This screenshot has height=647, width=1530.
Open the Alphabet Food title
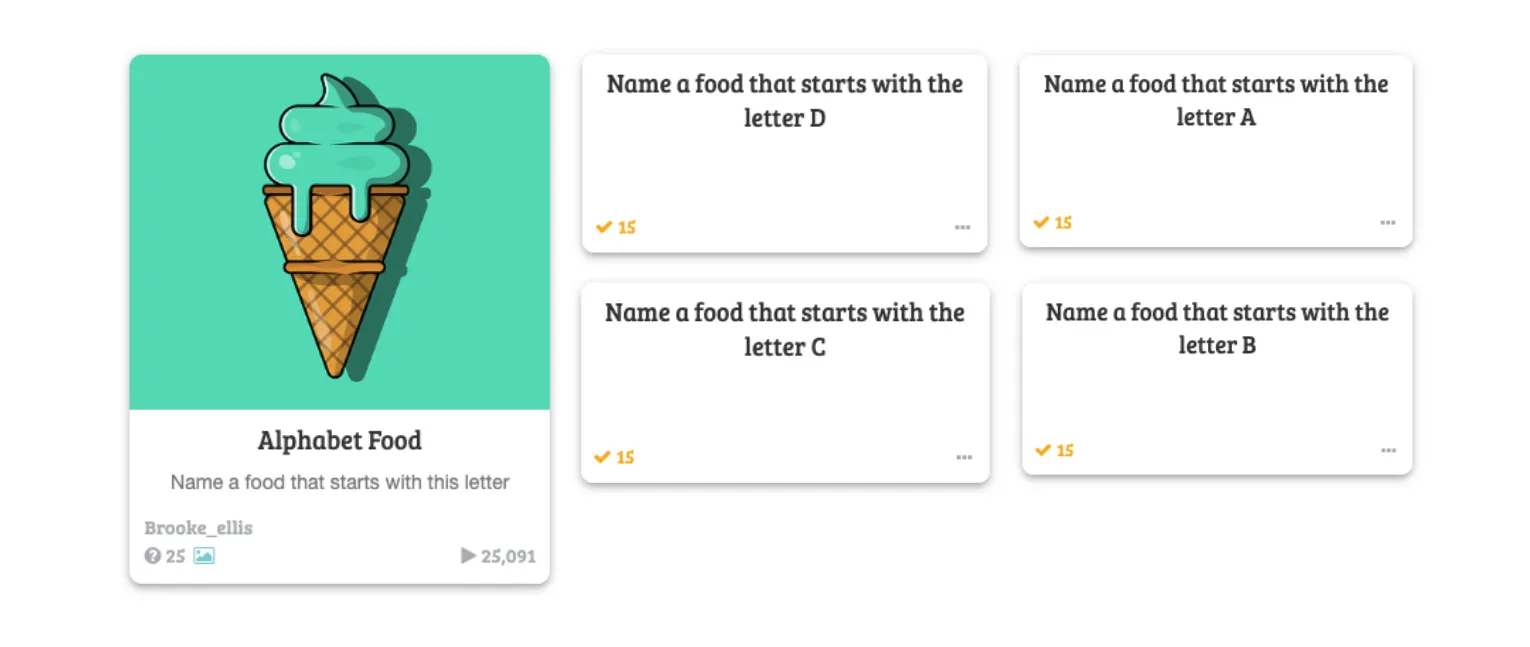point(340,441)
